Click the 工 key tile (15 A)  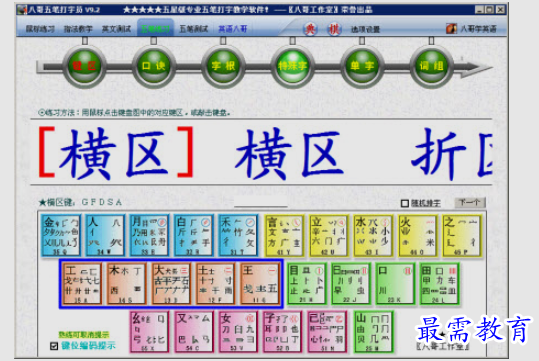83,284
